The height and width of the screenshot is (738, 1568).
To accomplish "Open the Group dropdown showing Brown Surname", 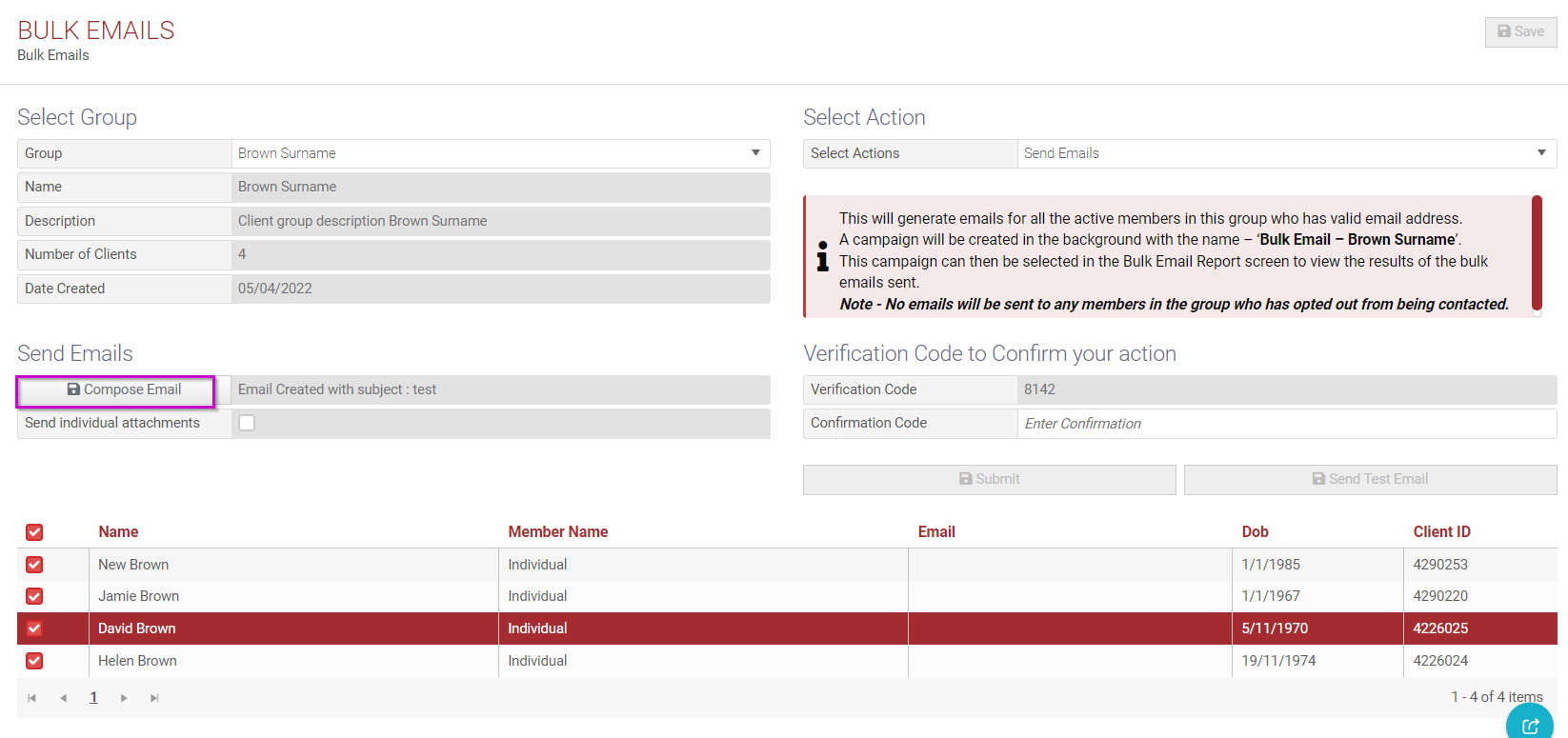I will [500, 153].
